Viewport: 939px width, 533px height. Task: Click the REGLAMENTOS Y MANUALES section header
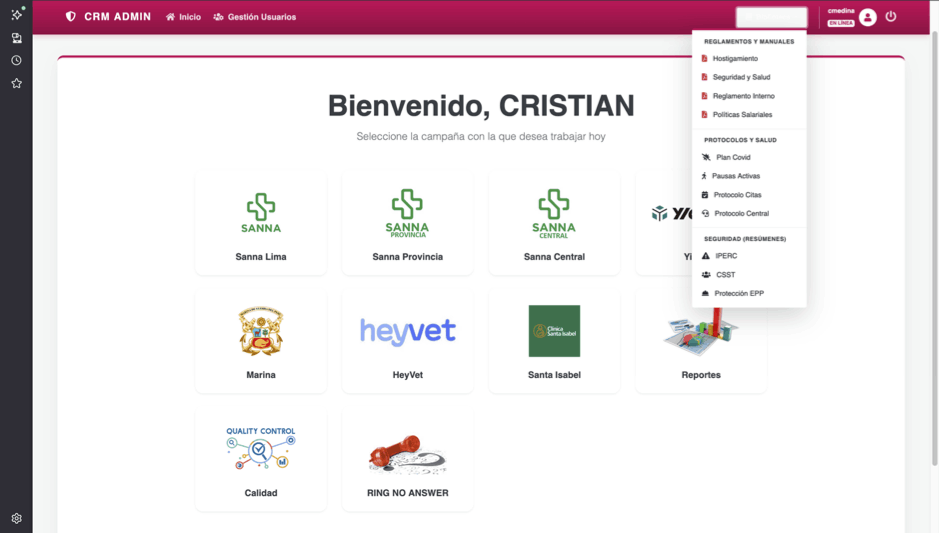click(749, 41)
